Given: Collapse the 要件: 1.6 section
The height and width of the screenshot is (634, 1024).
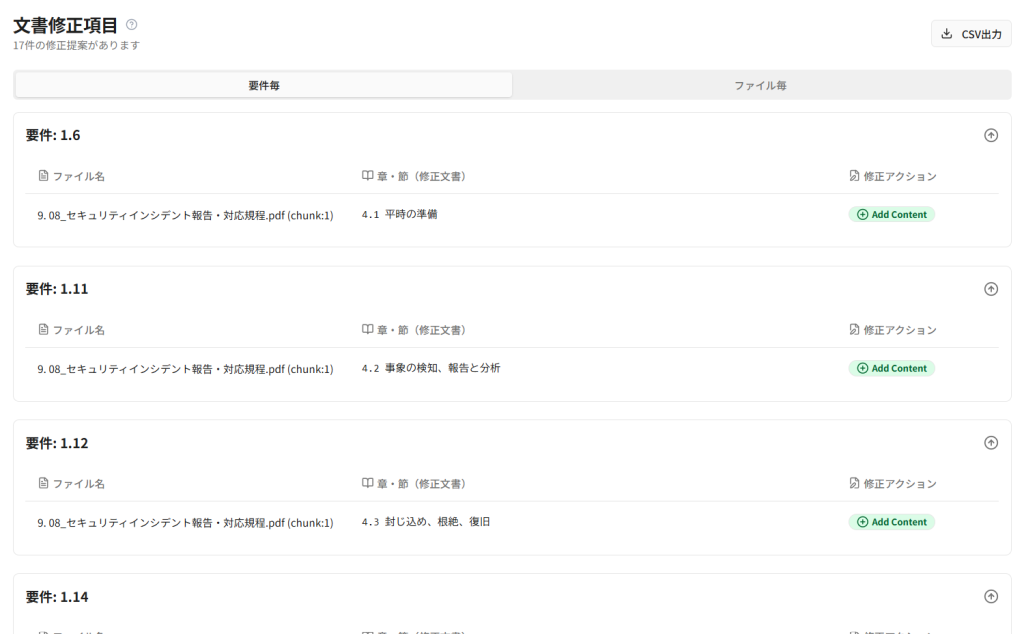Looking at the screenshot, I should coord(990,135).
